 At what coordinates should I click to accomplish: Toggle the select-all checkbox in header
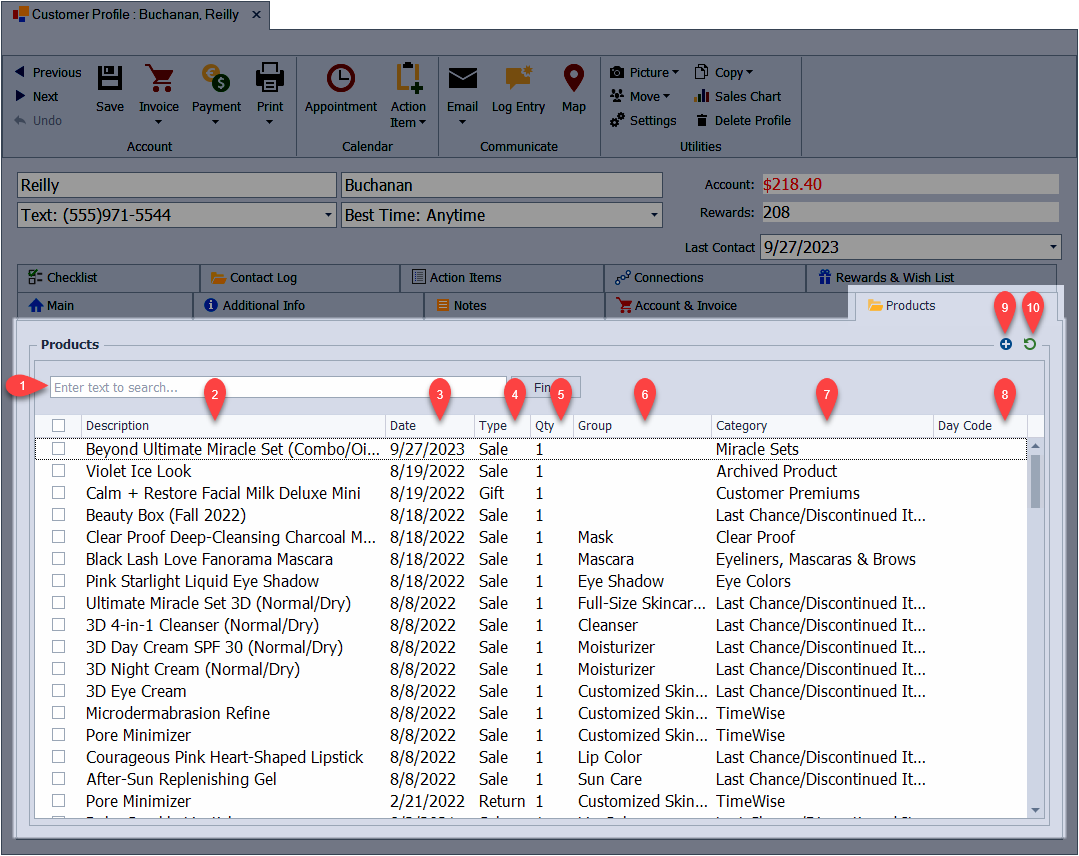click(x=58, y=426)
